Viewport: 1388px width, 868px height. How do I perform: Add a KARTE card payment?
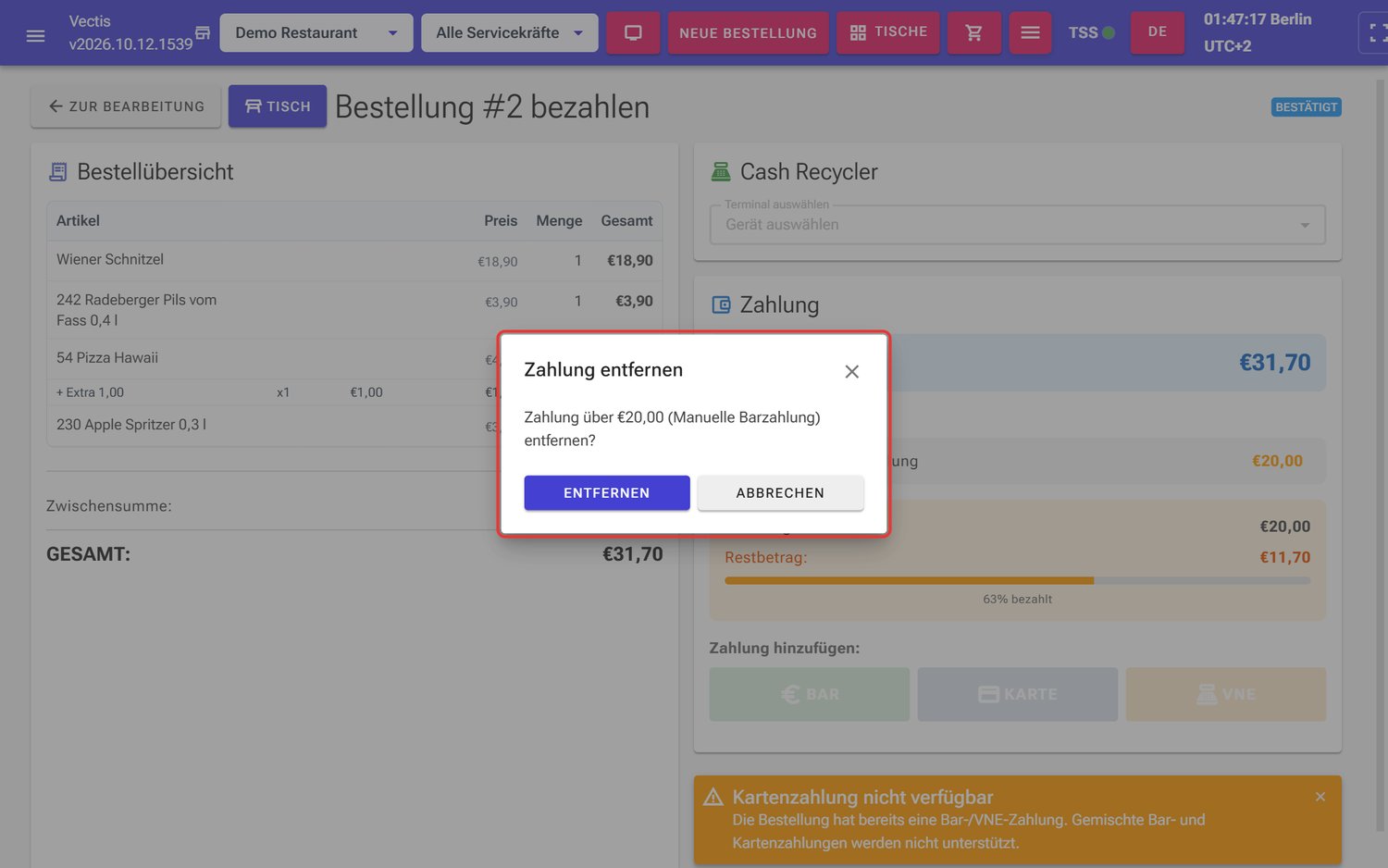coord(1017,694)
